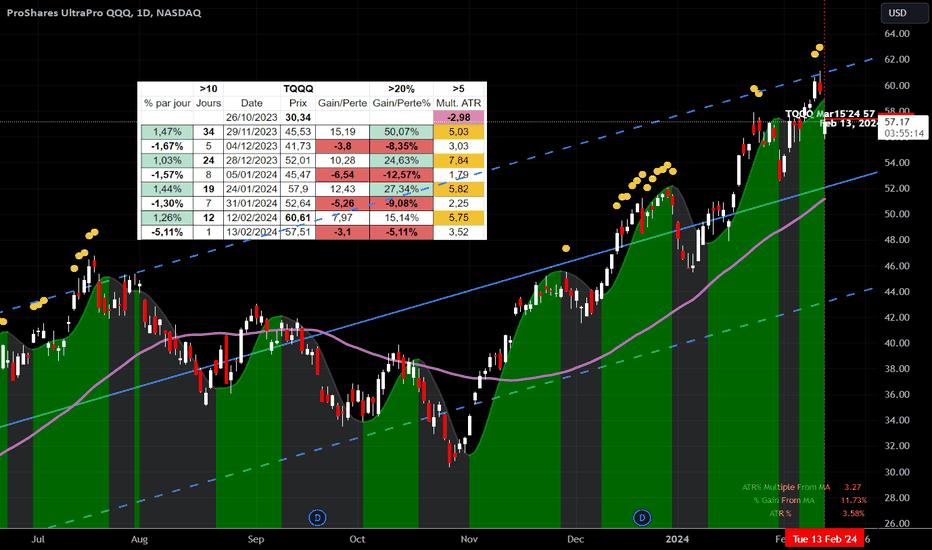This screenshot has width=932, height=550.
Task: Click the 34.00 price axis label
Action: (897, 420)
